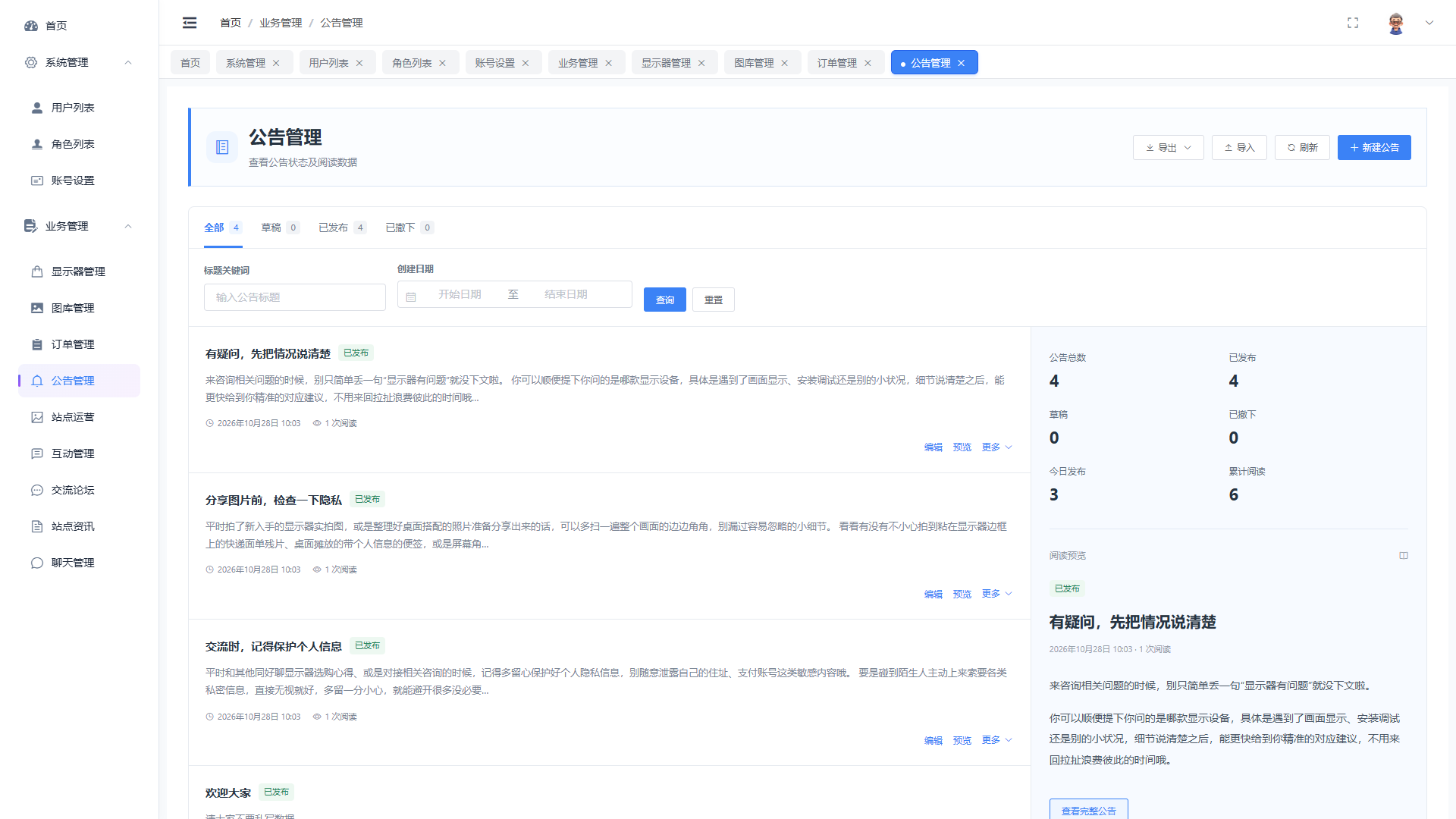
Task: Click the 角色列表 icon in sidebar
Action: click(37, 144)
